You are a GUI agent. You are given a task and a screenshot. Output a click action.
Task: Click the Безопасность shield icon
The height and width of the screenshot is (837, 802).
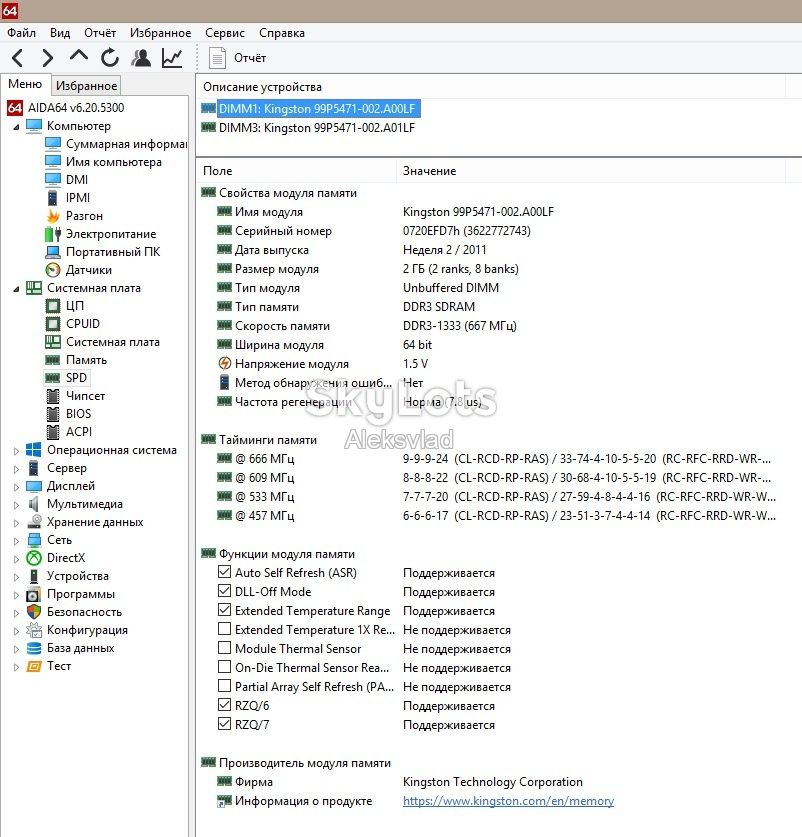(34, 612)
